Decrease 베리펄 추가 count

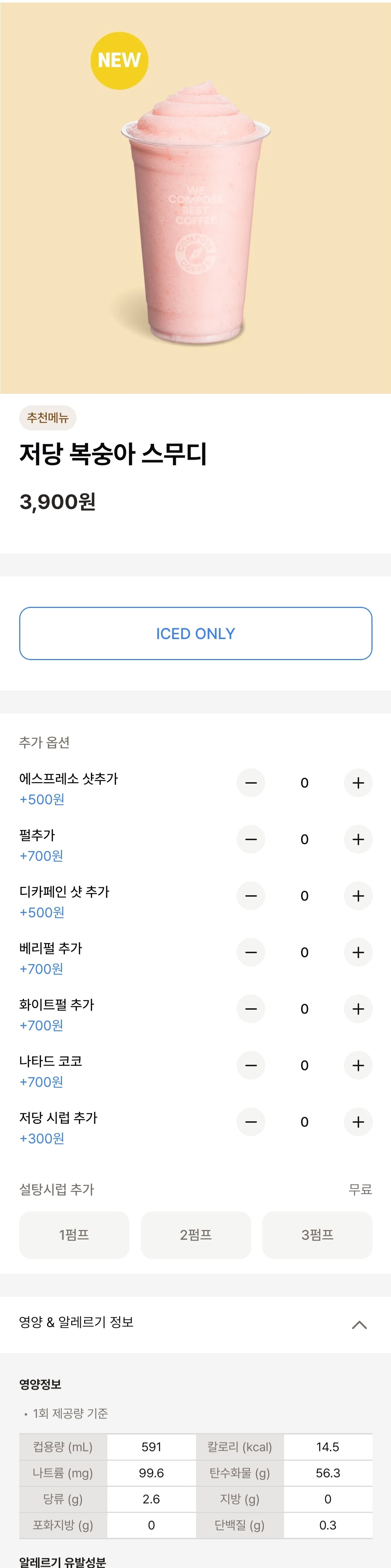coord(251,952)
